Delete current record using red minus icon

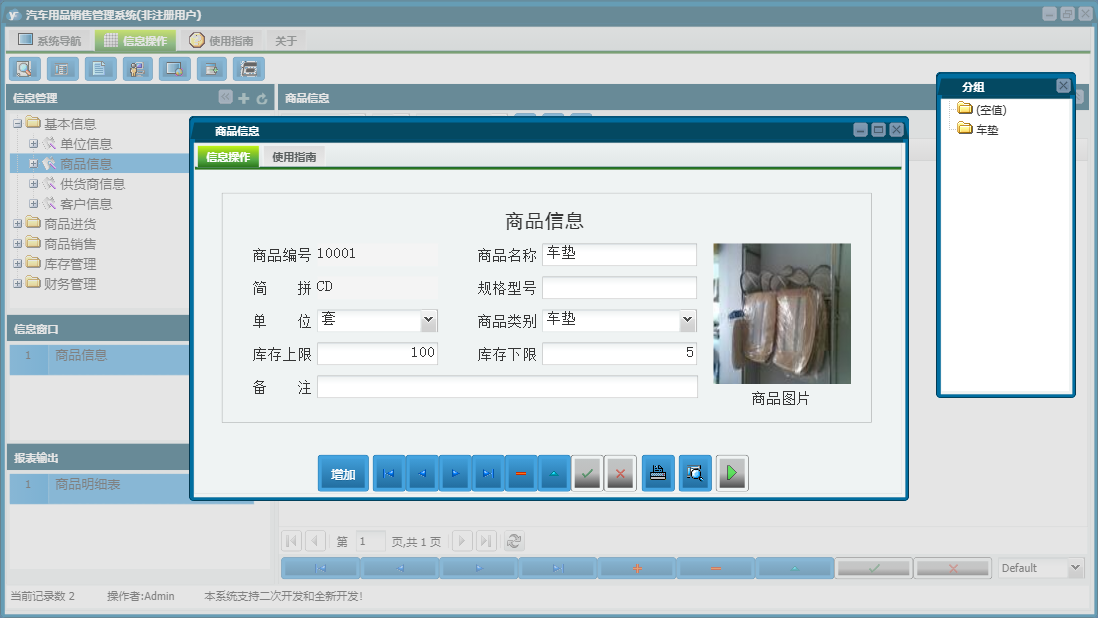[521, 473]
